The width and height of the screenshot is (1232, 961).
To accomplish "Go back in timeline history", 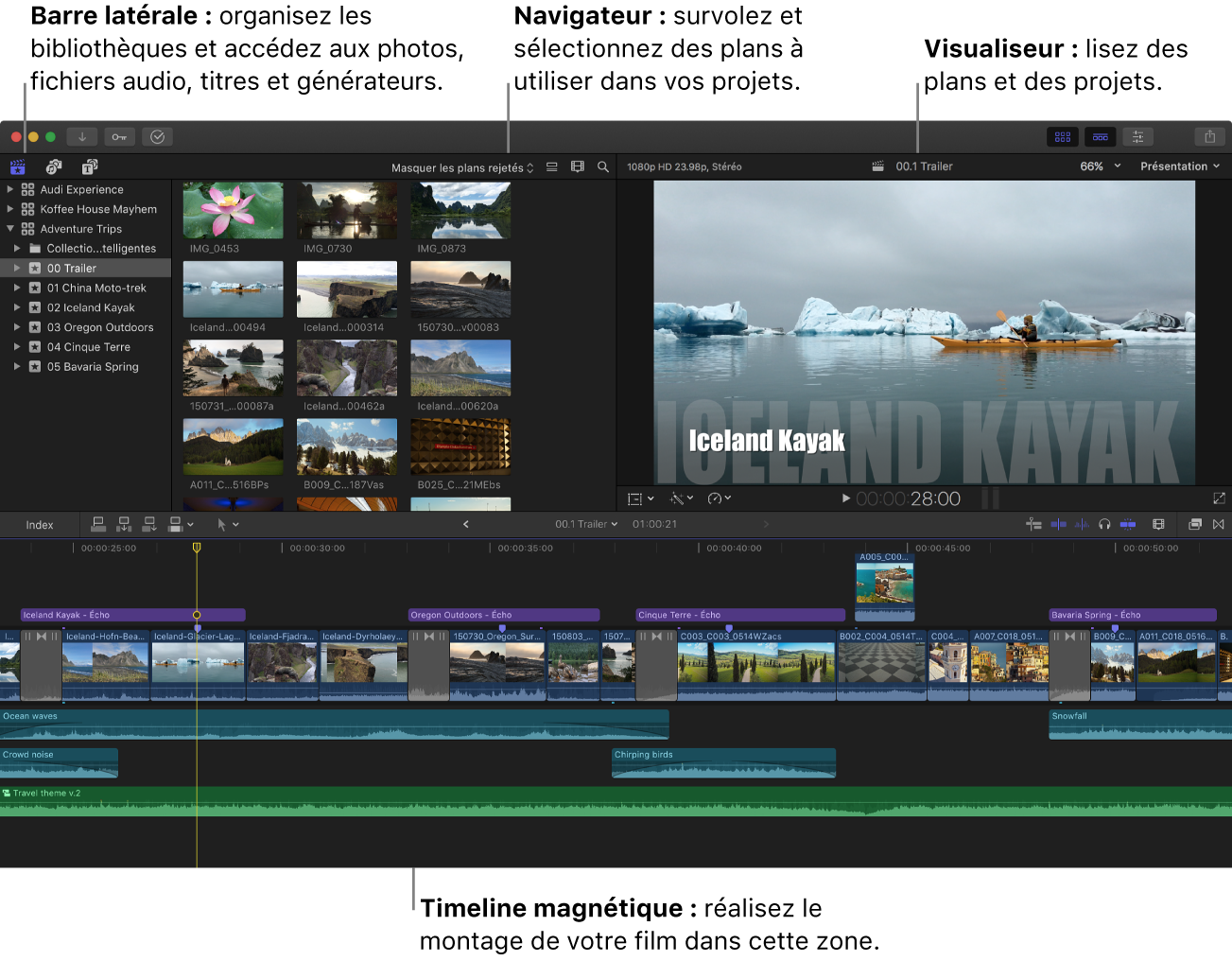I will pos(465,524).
